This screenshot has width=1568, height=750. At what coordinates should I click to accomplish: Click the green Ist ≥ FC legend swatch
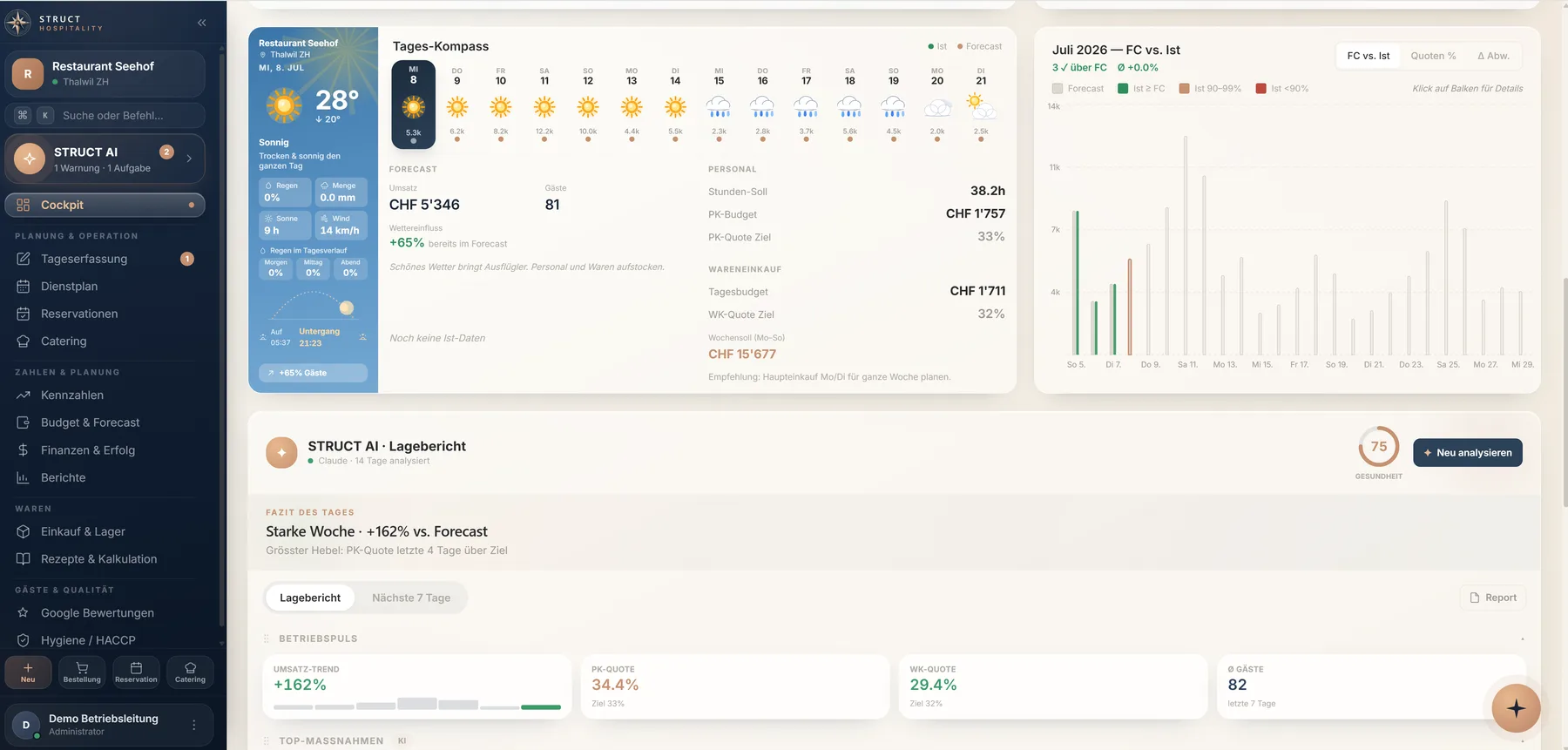click(x=1123, y=89)
